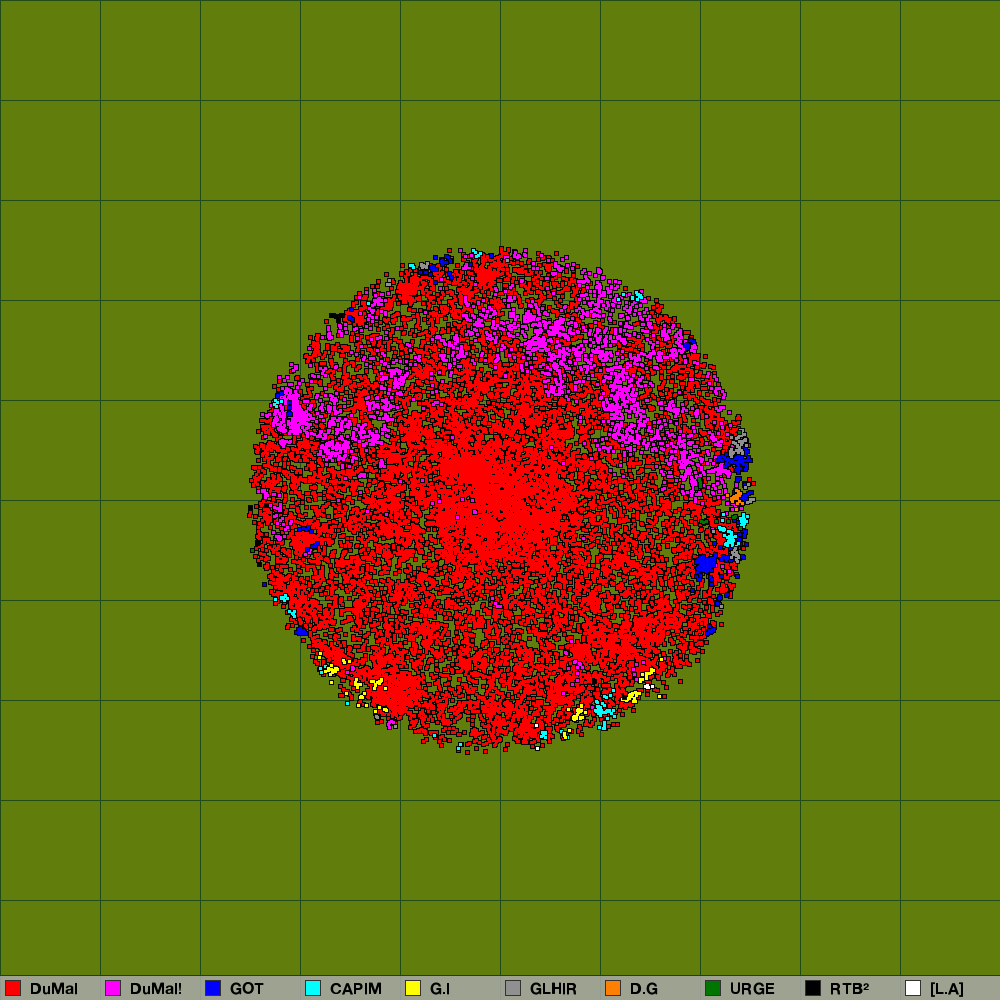Pick the gray GLHIR legend swatch
Screen dimensions: 1000x1000
pyautogui.click(x=513, y=988)
